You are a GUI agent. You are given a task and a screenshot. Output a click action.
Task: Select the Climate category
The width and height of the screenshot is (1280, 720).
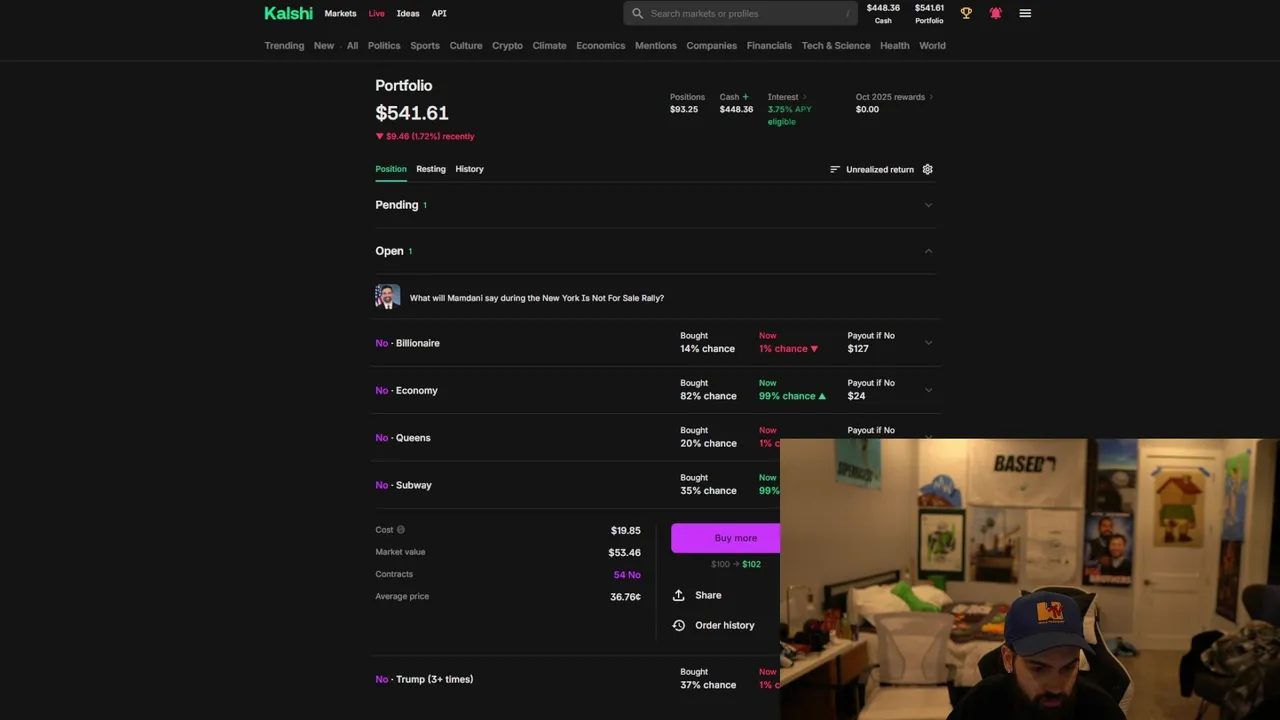coord(549,45)
